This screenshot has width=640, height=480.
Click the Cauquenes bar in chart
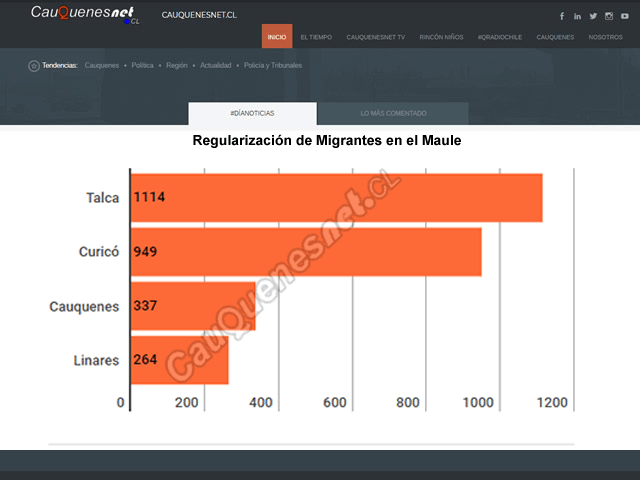tap(193, 306)
